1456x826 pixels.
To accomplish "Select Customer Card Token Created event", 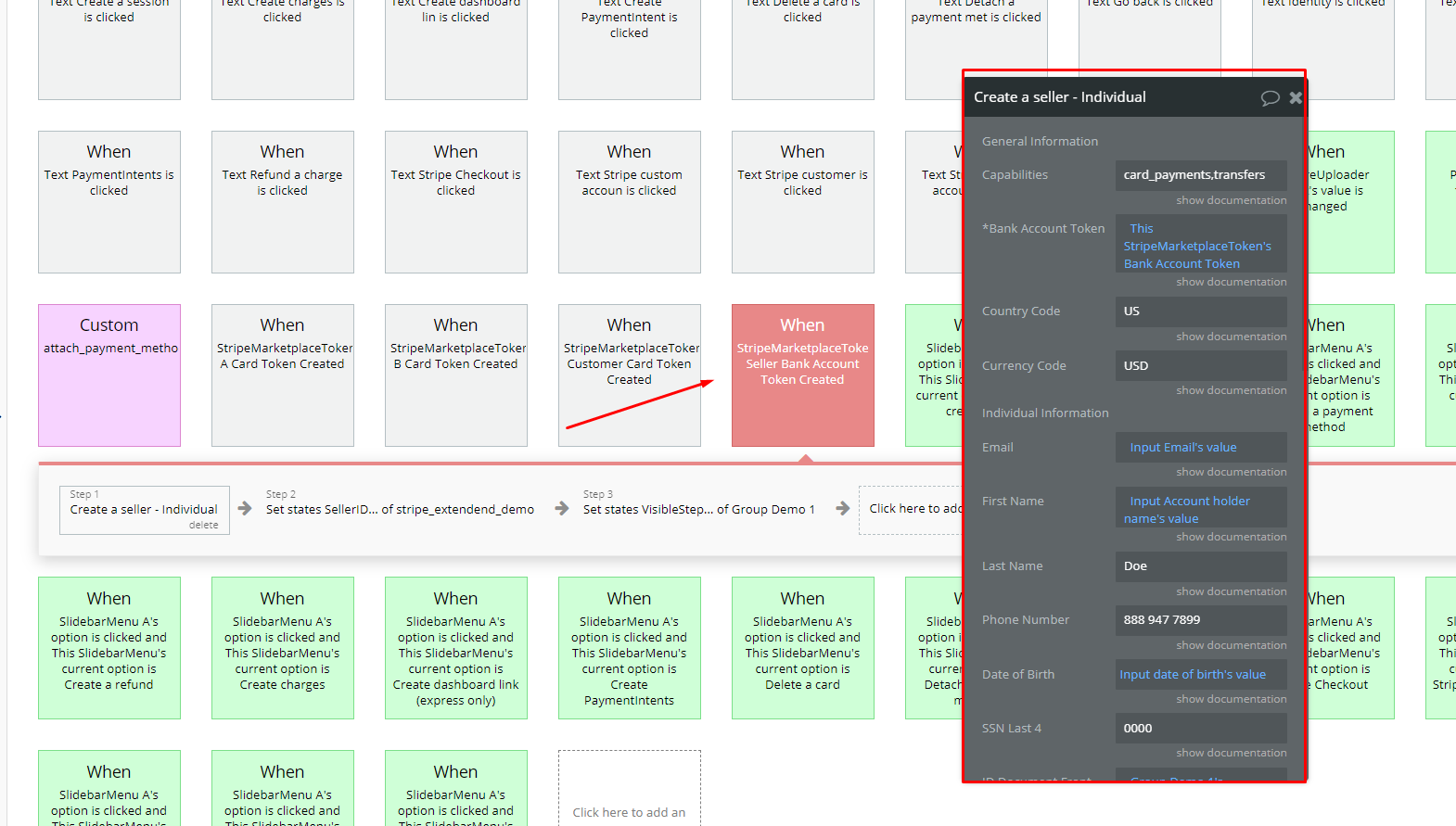I will pyautogui.click(x=630, y=375).
